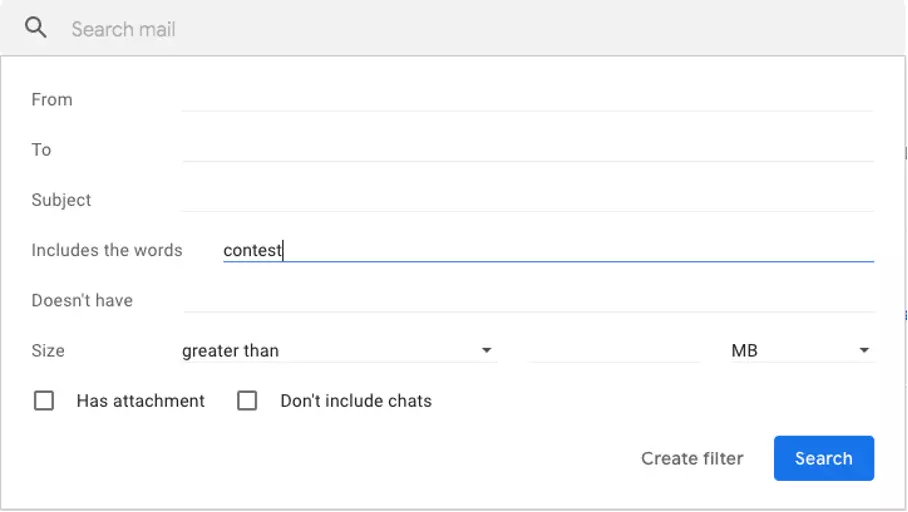Viewport: 908px width, 512px height.
Task: Select the To recipient input field
Action: [527, 149]
